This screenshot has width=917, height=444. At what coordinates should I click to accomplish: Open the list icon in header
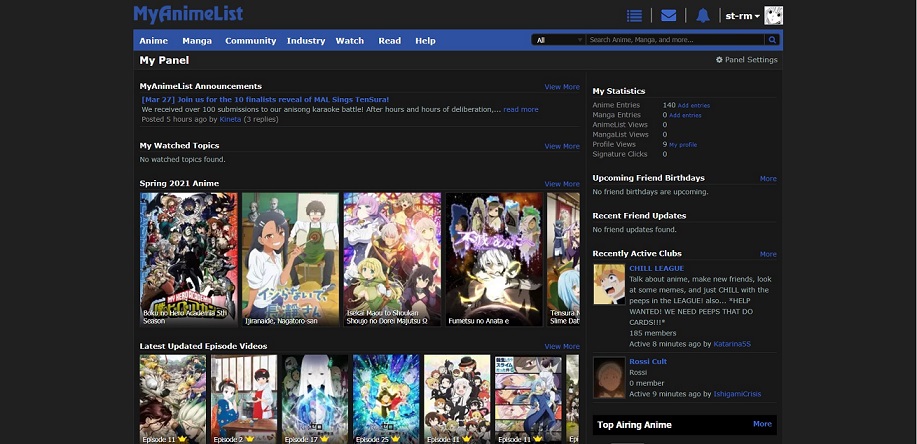(x=634, y=16)
